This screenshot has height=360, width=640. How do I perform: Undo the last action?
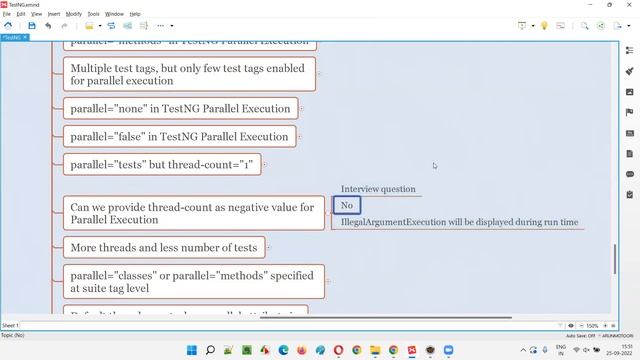coord(48,26)
